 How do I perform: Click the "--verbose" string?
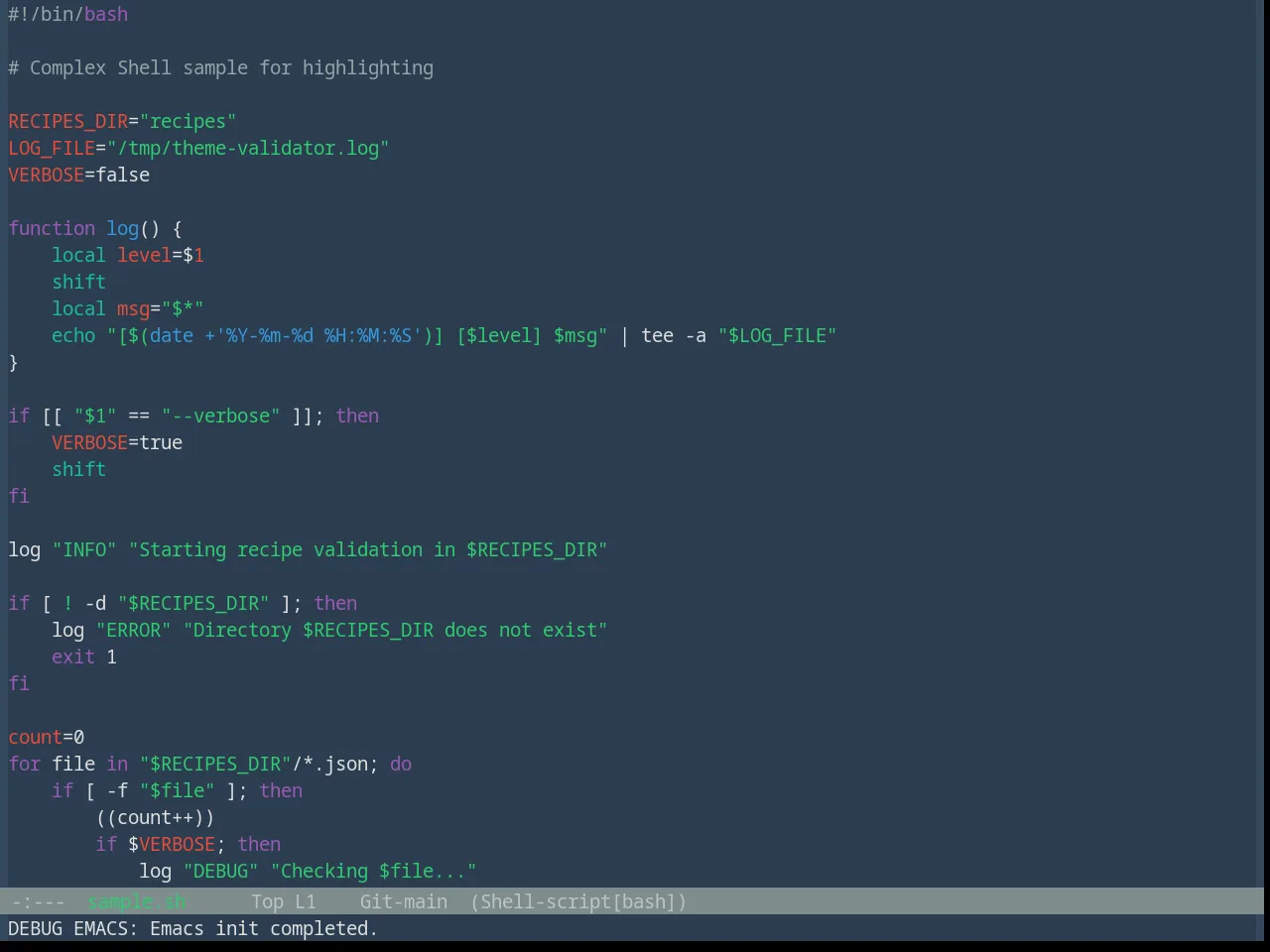click(221, 416)
